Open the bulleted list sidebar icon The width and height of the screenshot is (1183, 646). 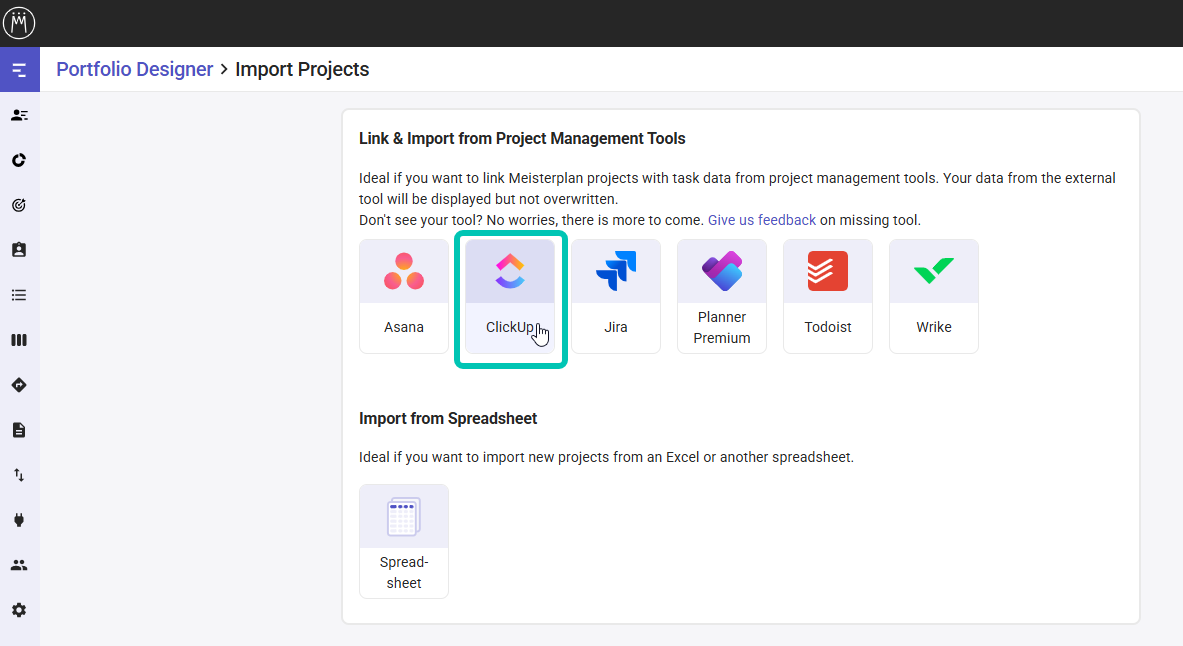click(x=20, y=295)
